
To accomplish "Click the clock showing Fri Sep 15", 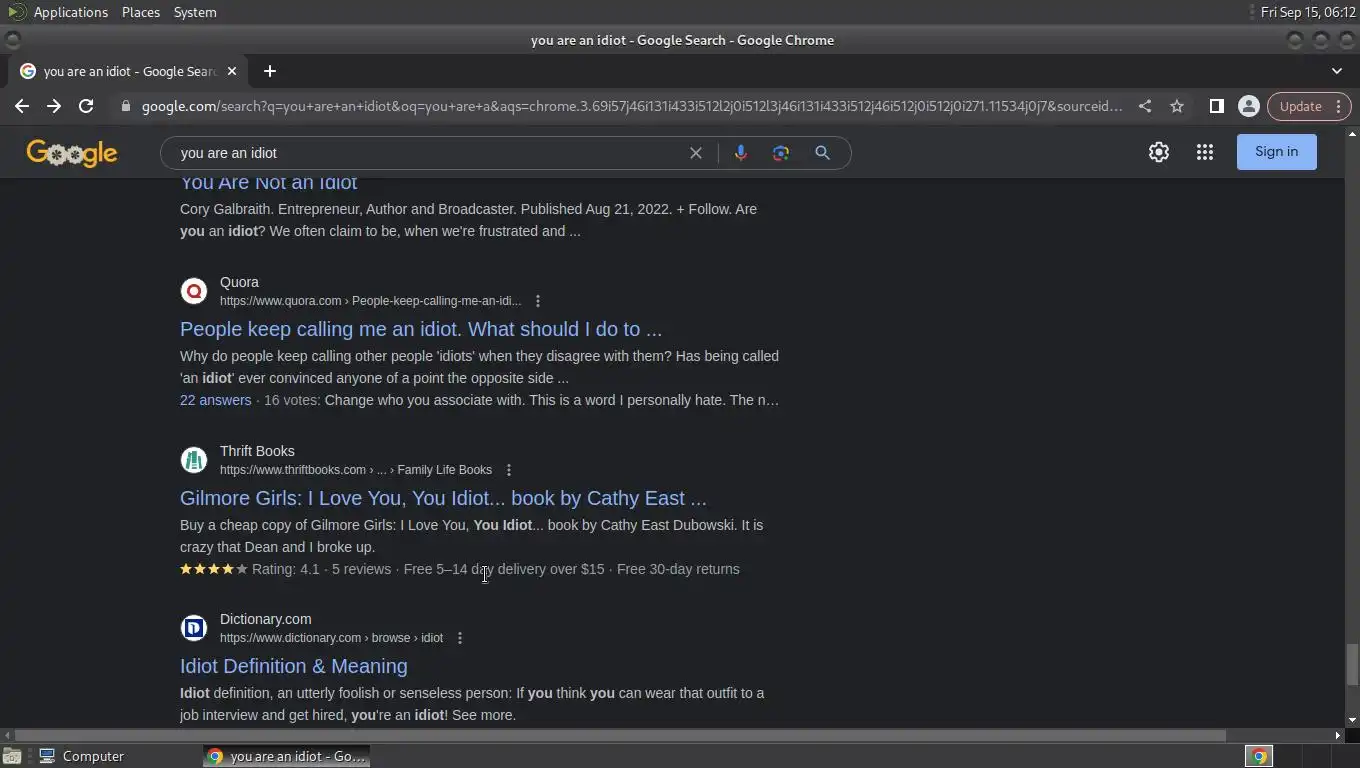I will (1308, 12).
